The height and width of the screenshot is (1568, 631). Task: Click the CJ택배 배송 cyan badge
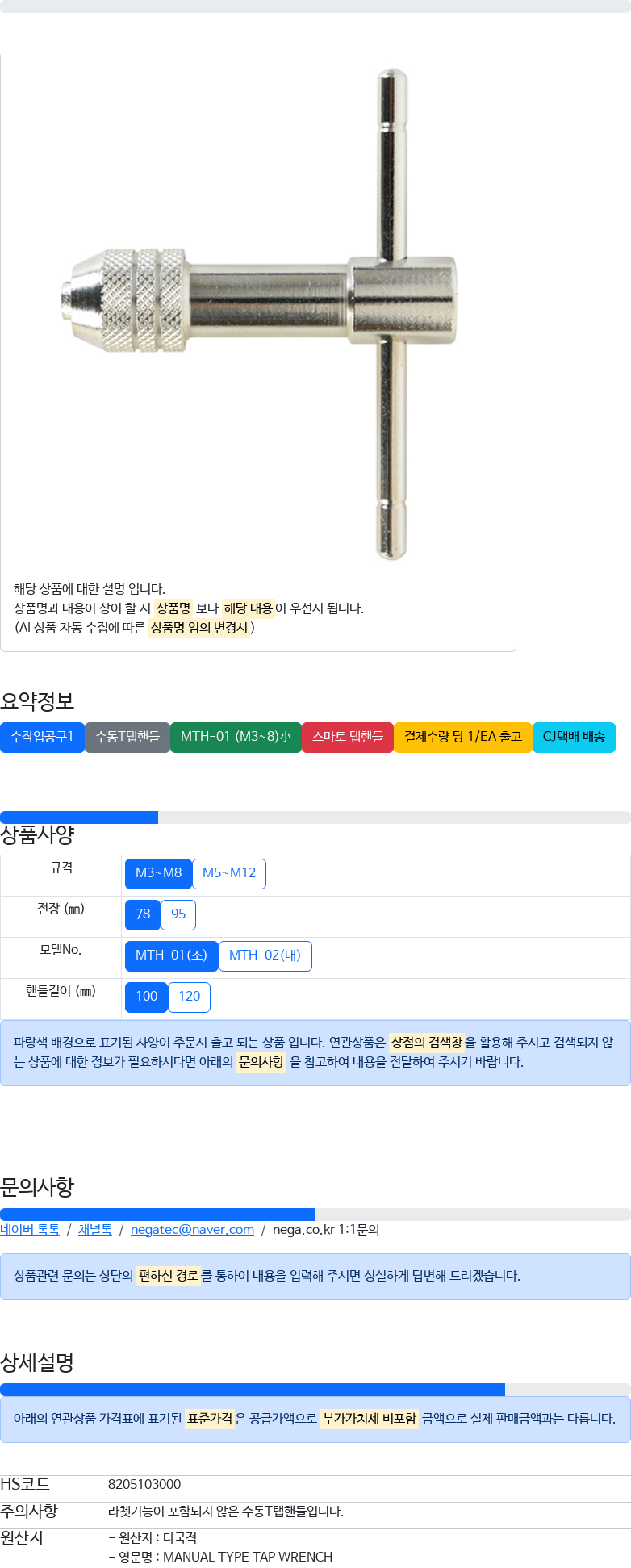point(574,737)
